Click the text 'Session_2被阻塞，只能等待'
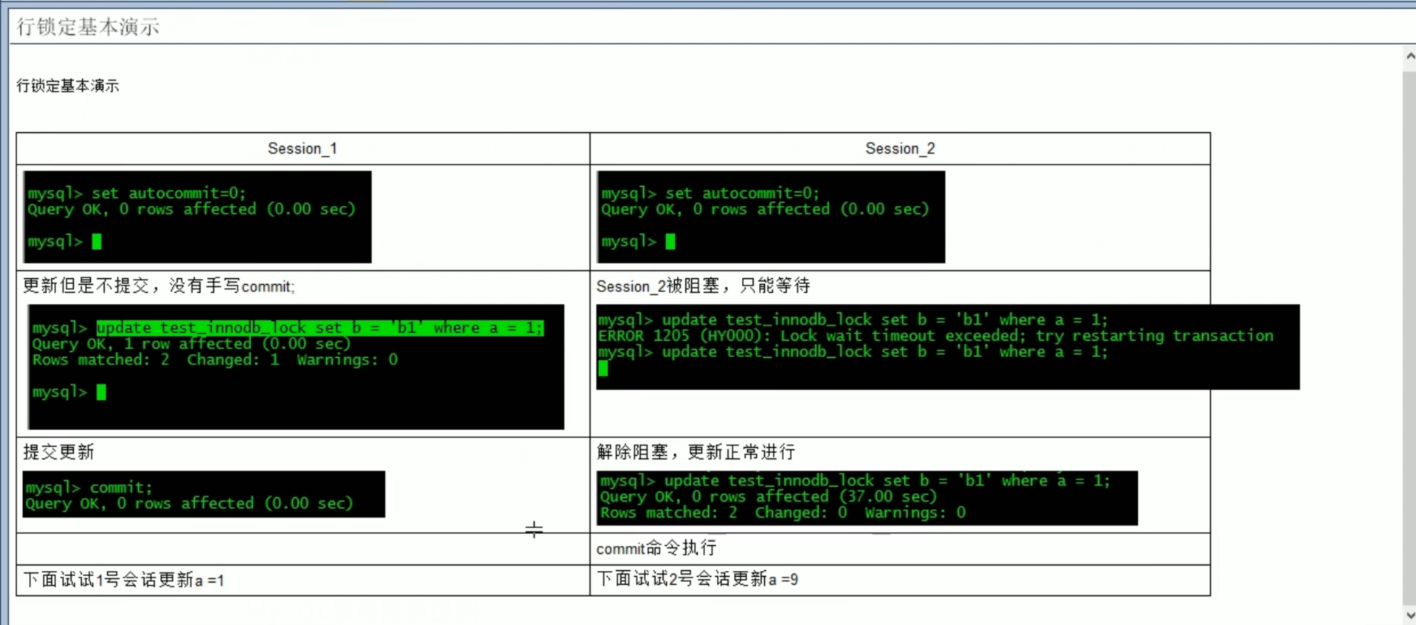1416x625 pixels. point(703,286)
